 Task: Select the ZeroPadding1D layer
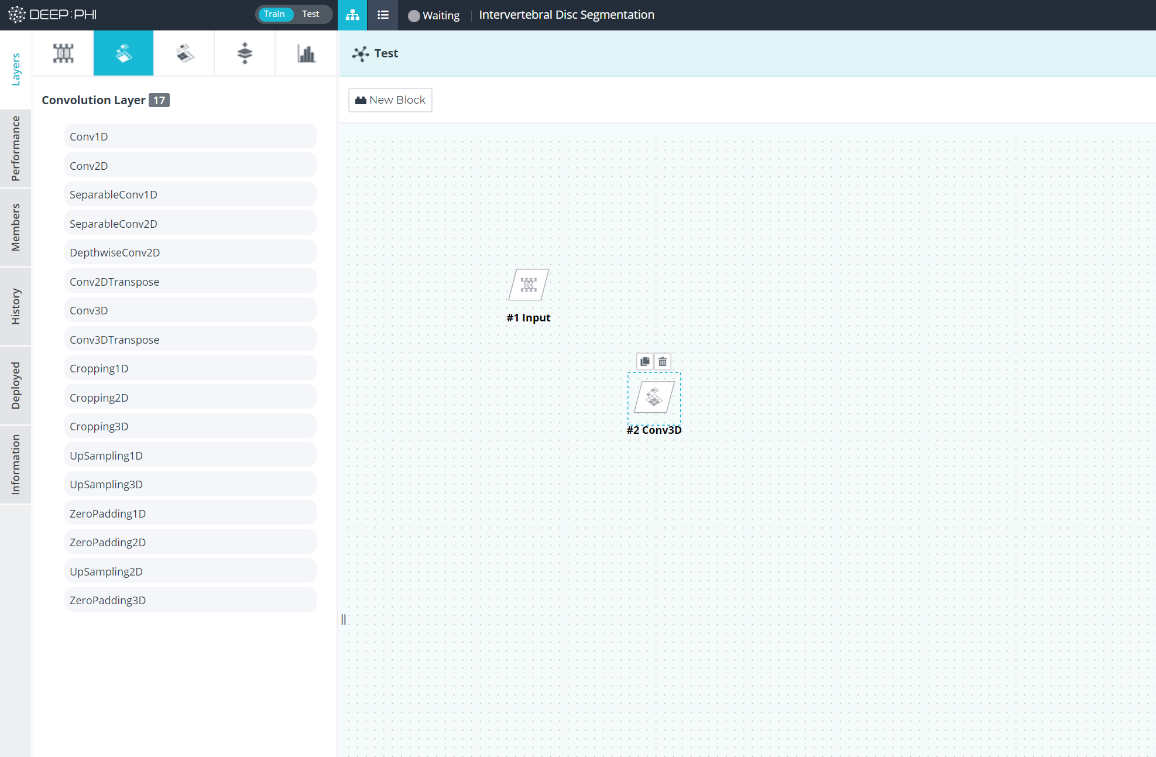click(x=190, y=513)
